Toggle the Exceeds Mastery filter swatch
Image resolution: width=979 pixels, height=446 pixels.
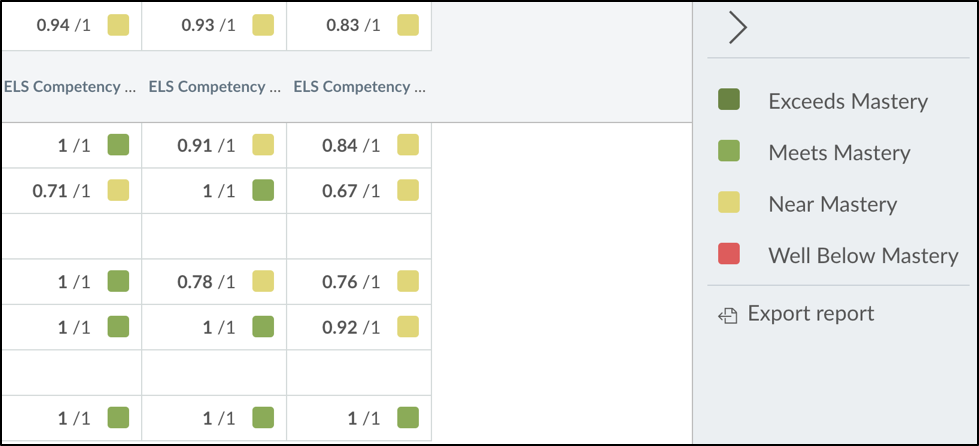pos(729,100)
